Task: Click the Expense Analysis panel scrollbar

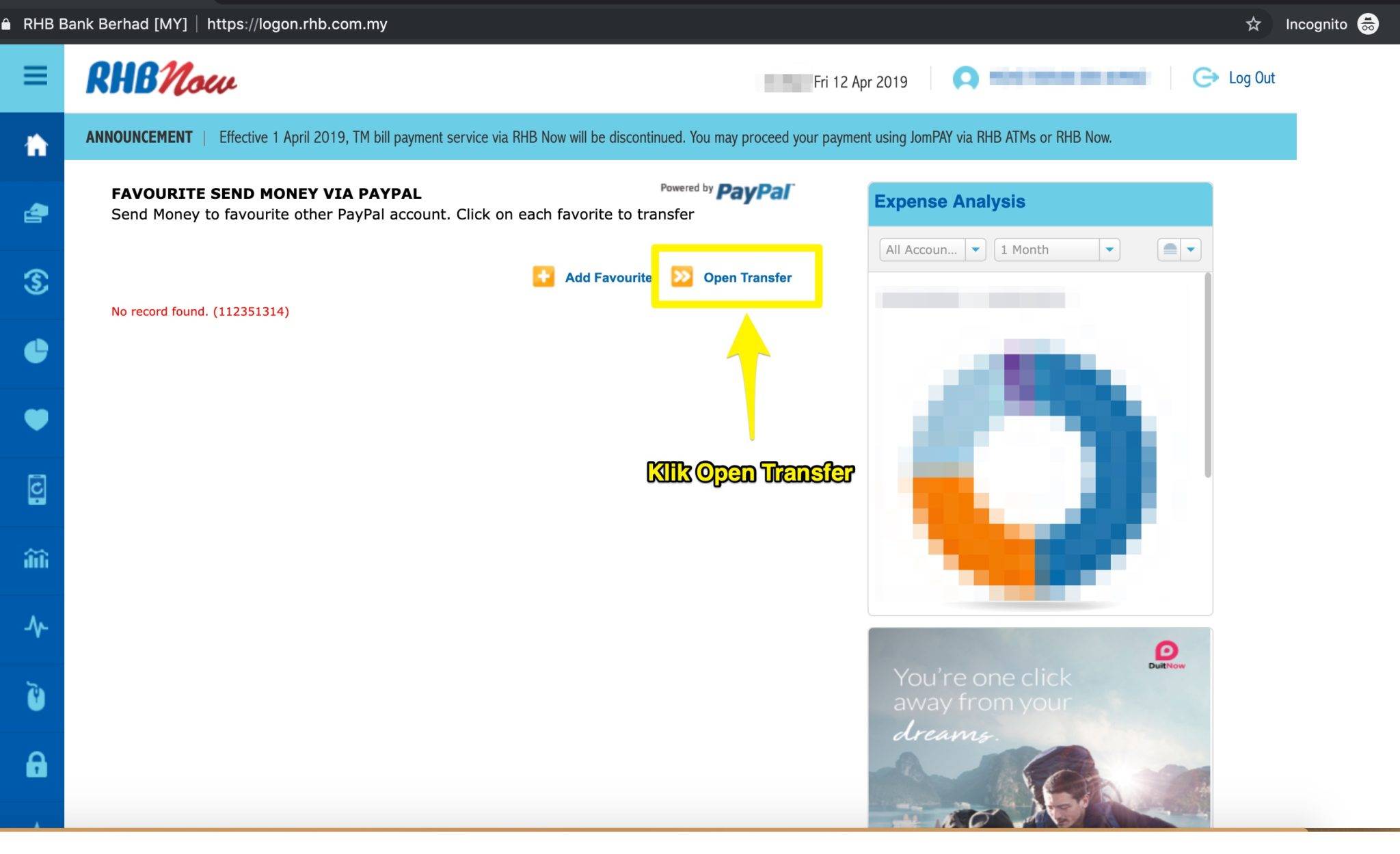Action: click(1208, 375)
